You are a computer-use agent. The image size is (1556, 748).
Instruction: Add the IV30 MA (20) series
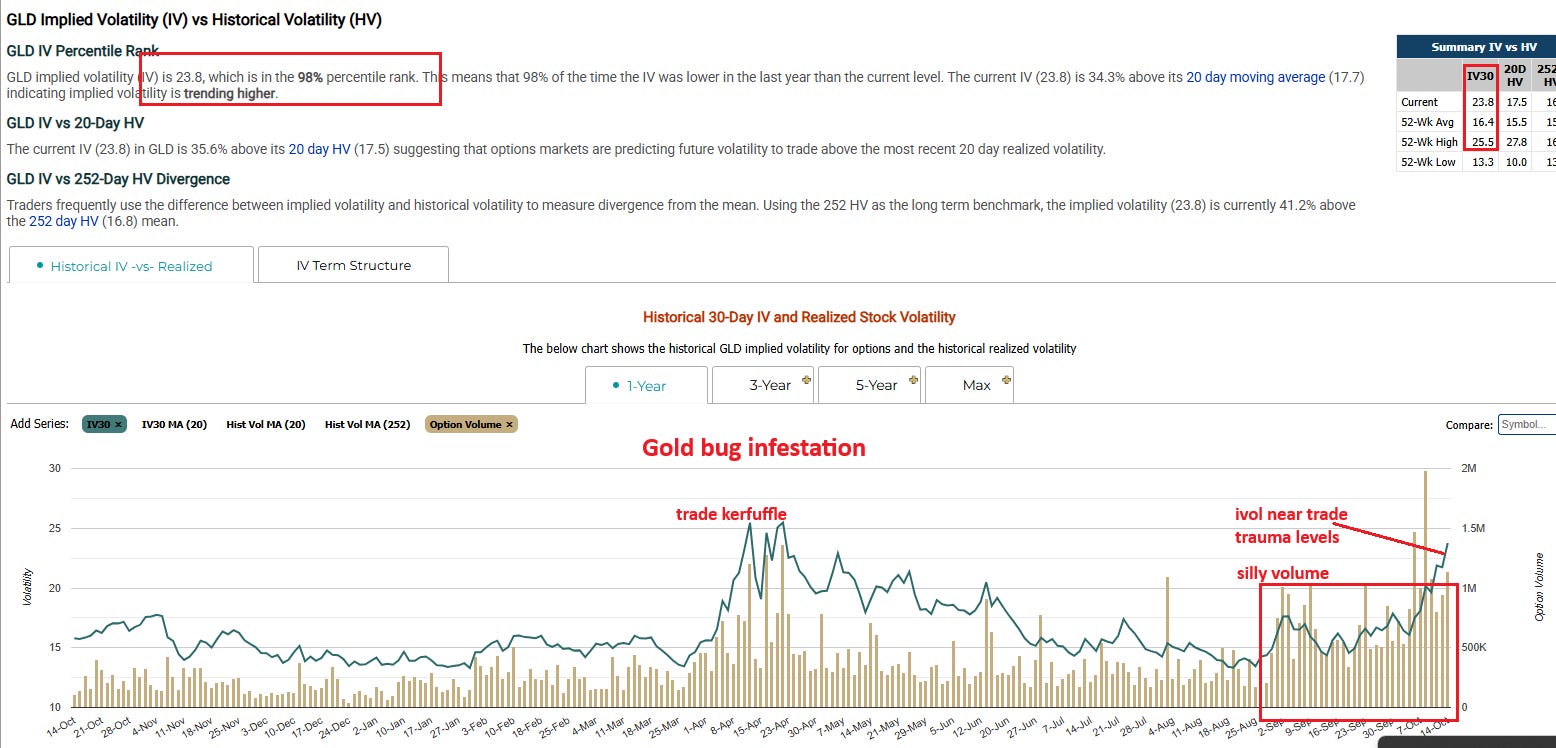[175, 424]
